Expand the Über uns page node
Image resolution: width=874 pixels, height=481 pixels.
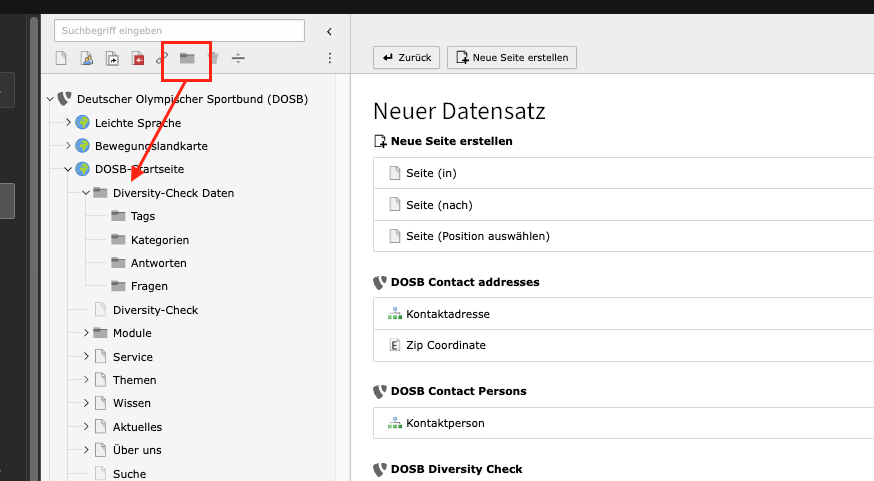point(86,449)
